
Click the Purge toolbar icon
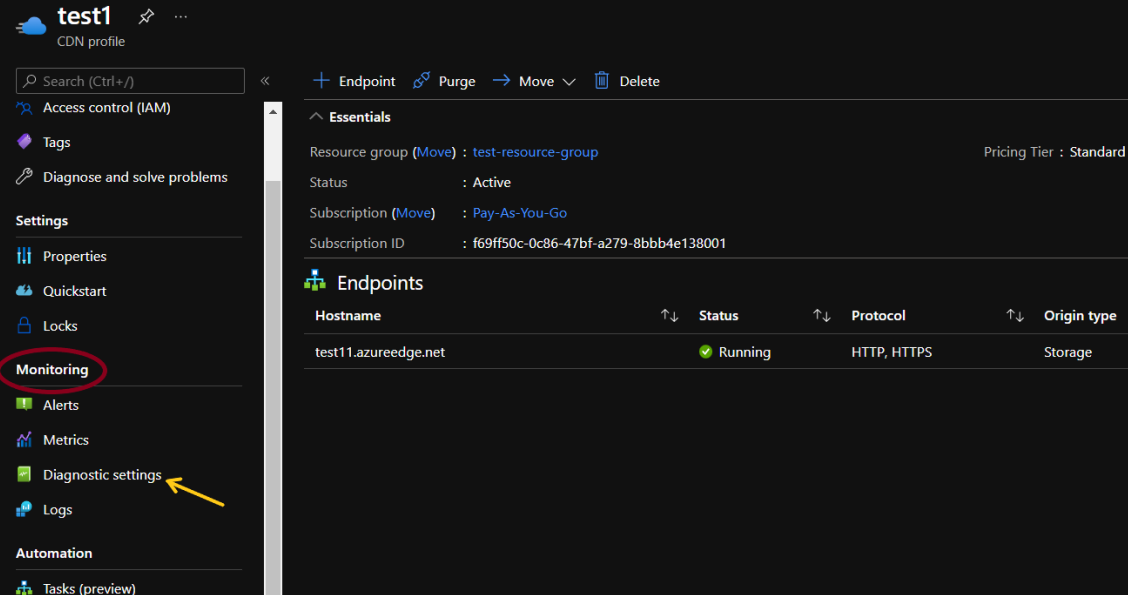(422, 81)
